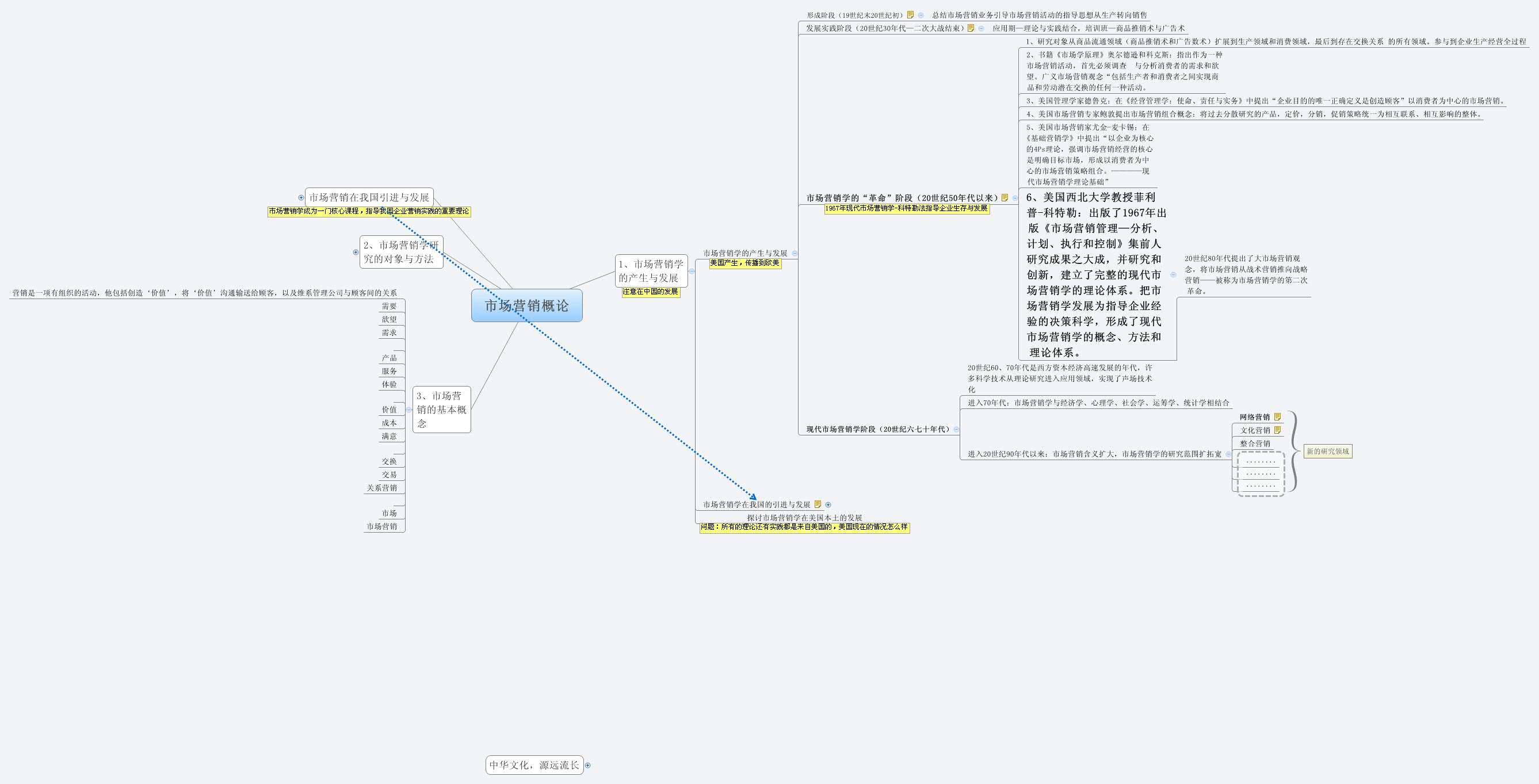This screenshot has width=1539, height=784.
Task: Expand the 中华文化，源远流长 floating topic
Action: pos(588,765)
